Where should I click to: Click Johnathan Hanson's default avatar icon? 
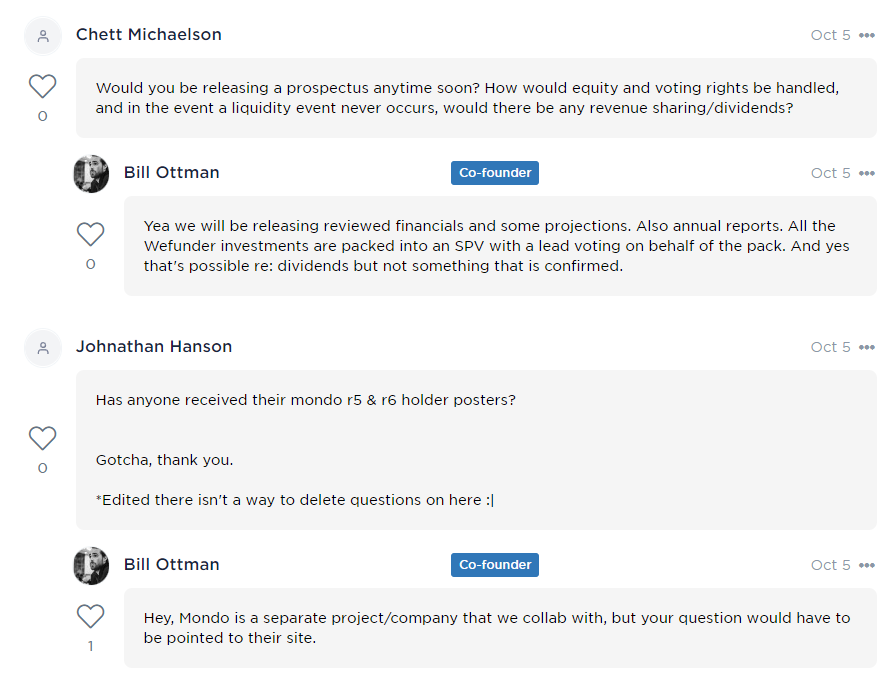coord(42,348)
